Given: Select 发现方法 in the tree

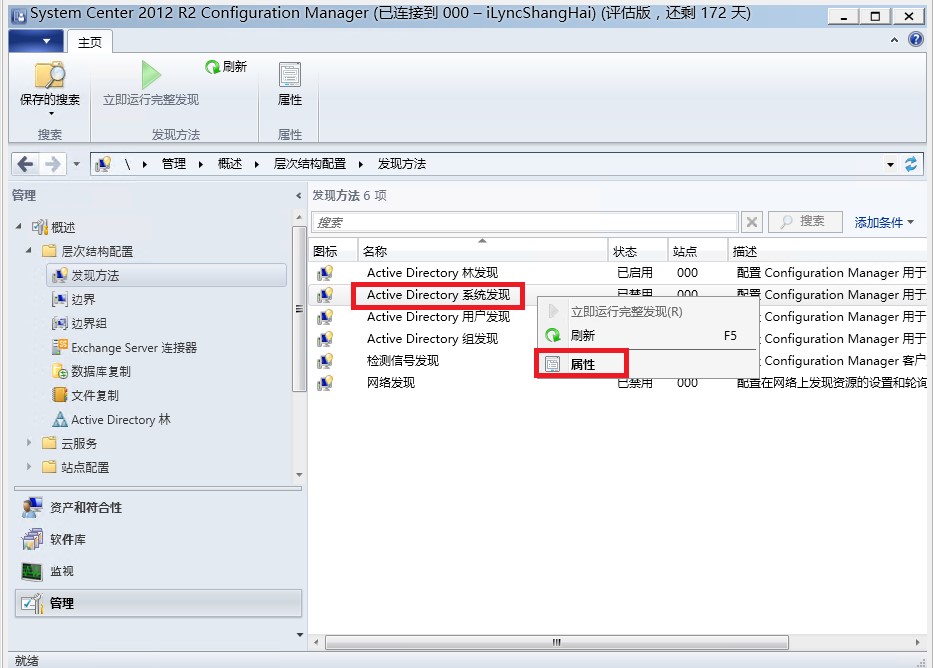Looking at the screenshot, I should point(167,275).
